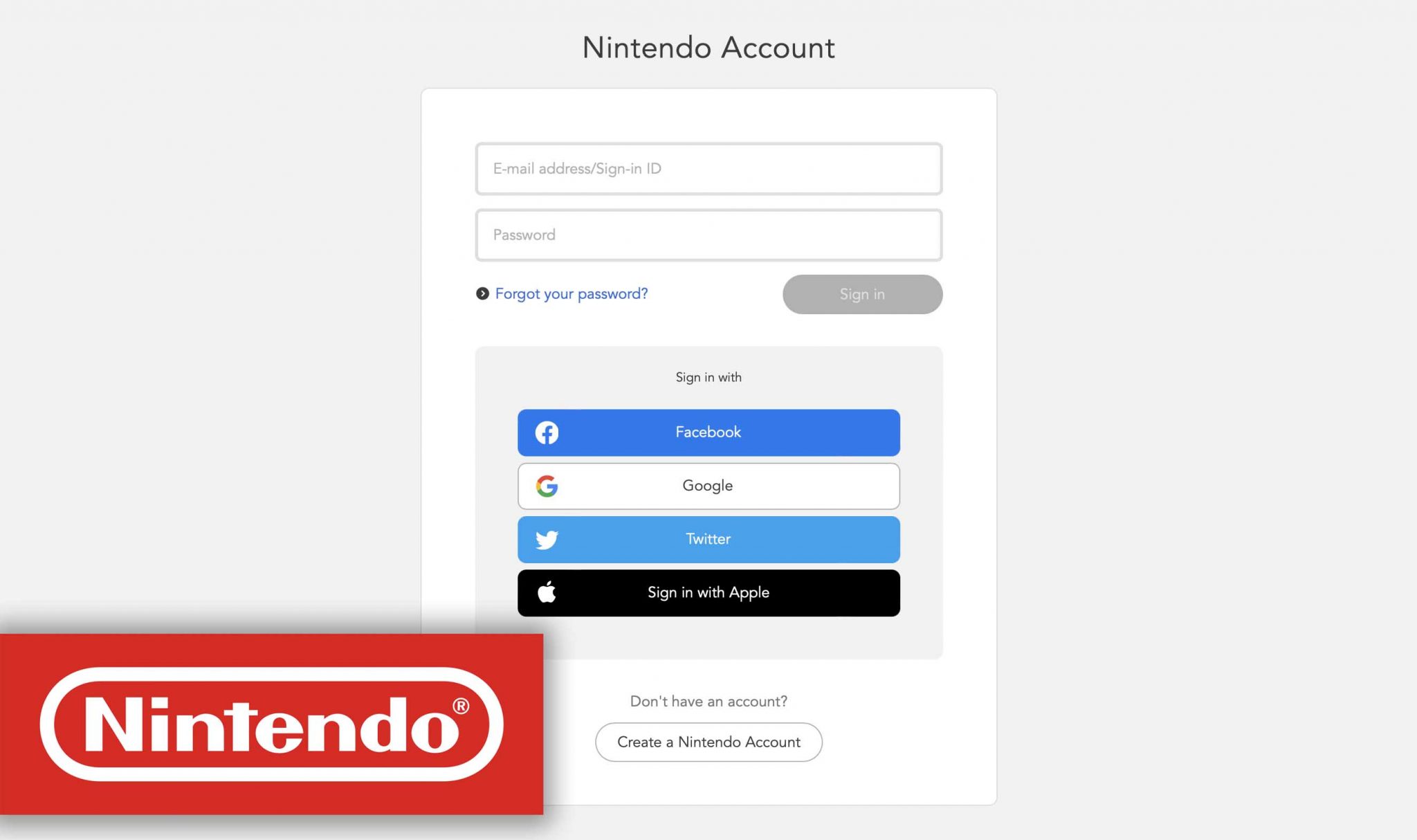Image resolution: width=1417 pixels, height=840 pixels.
Task: Click 'Create a Nintendo Account' button
Action: coord(708,742)
